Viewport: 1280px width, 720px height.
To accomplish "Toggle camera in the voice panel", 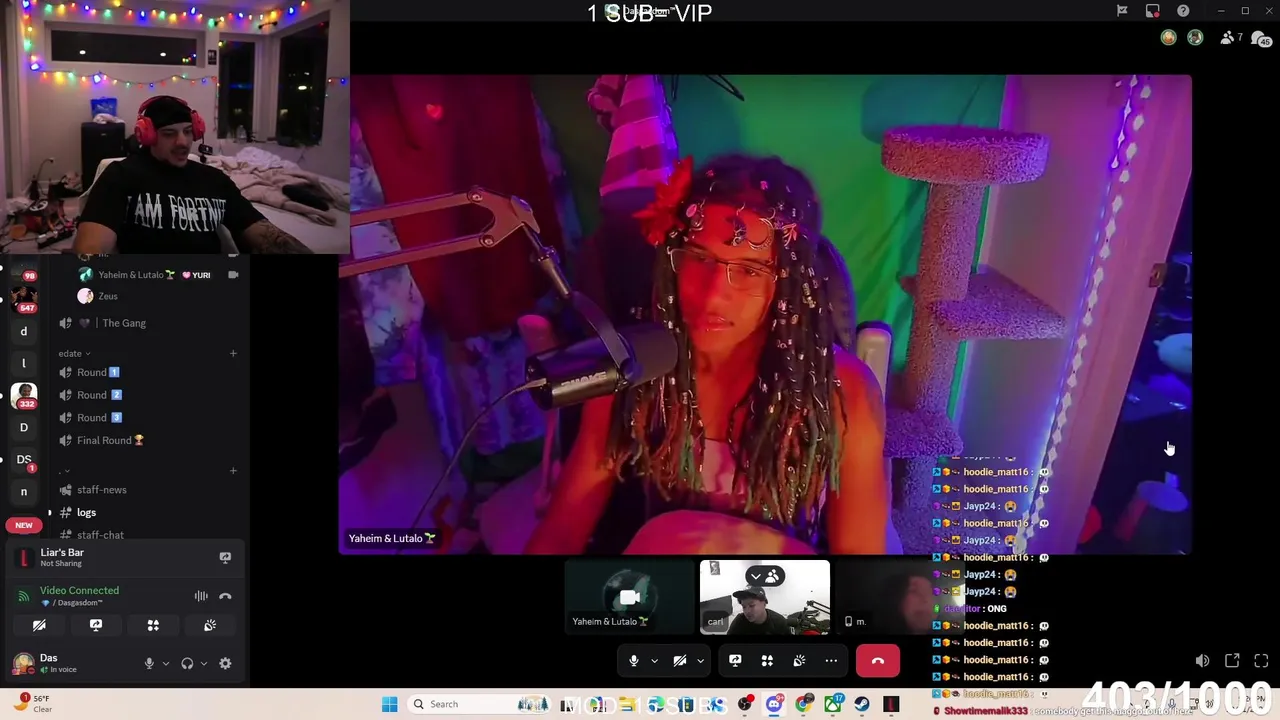I will point(39,625).
